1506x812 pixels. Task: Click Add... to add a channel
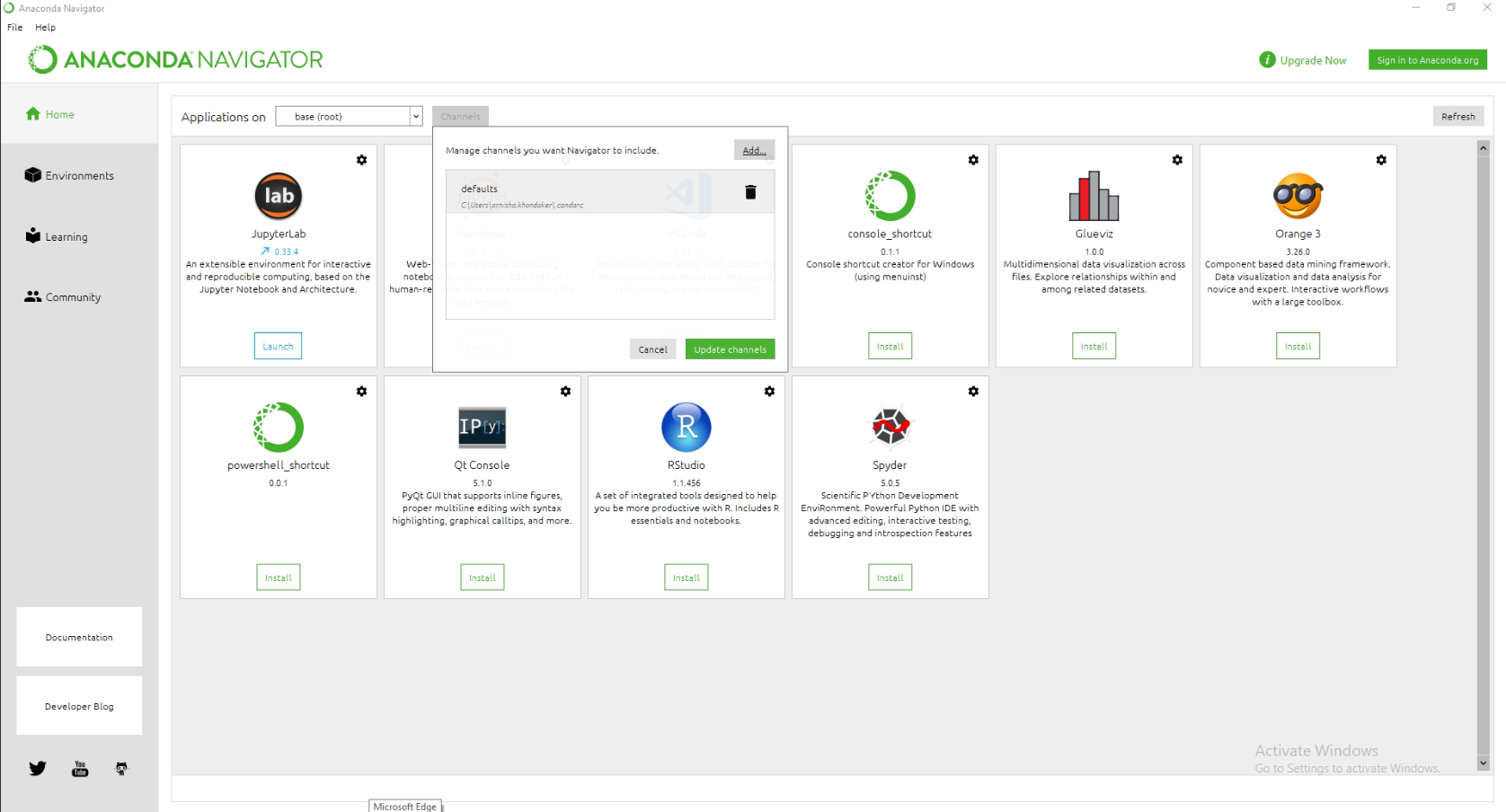[x=754, y=150]
